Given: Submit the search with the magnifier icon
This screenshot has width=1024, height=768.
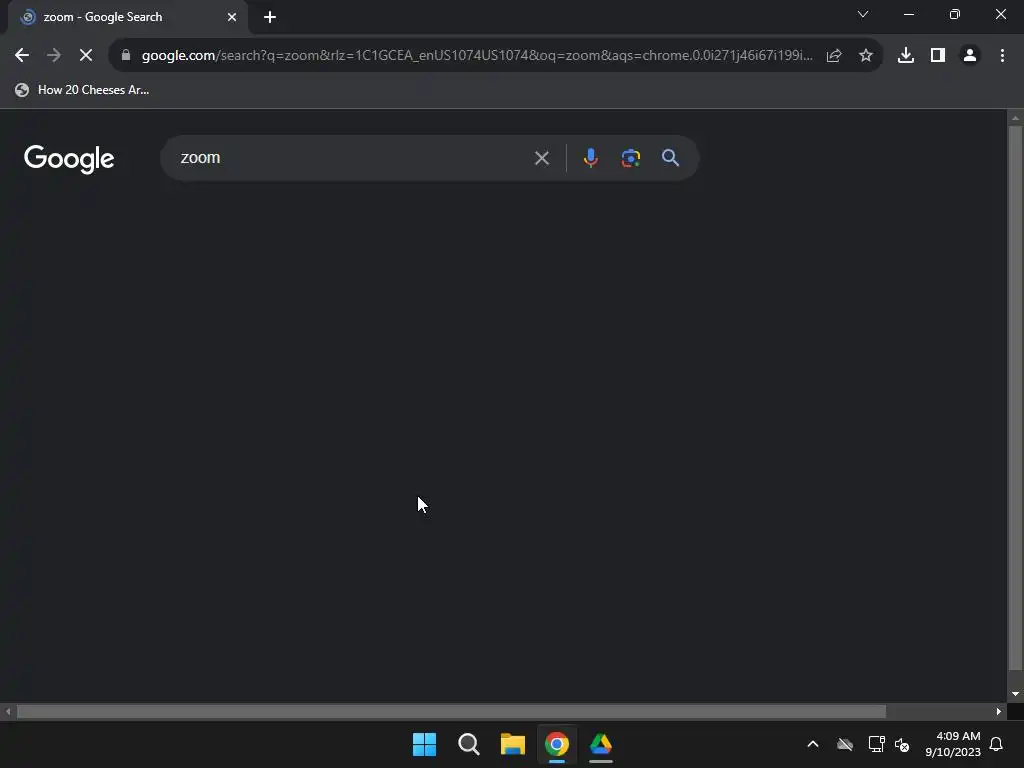Looking at the screenshot, I should point(670,158).
